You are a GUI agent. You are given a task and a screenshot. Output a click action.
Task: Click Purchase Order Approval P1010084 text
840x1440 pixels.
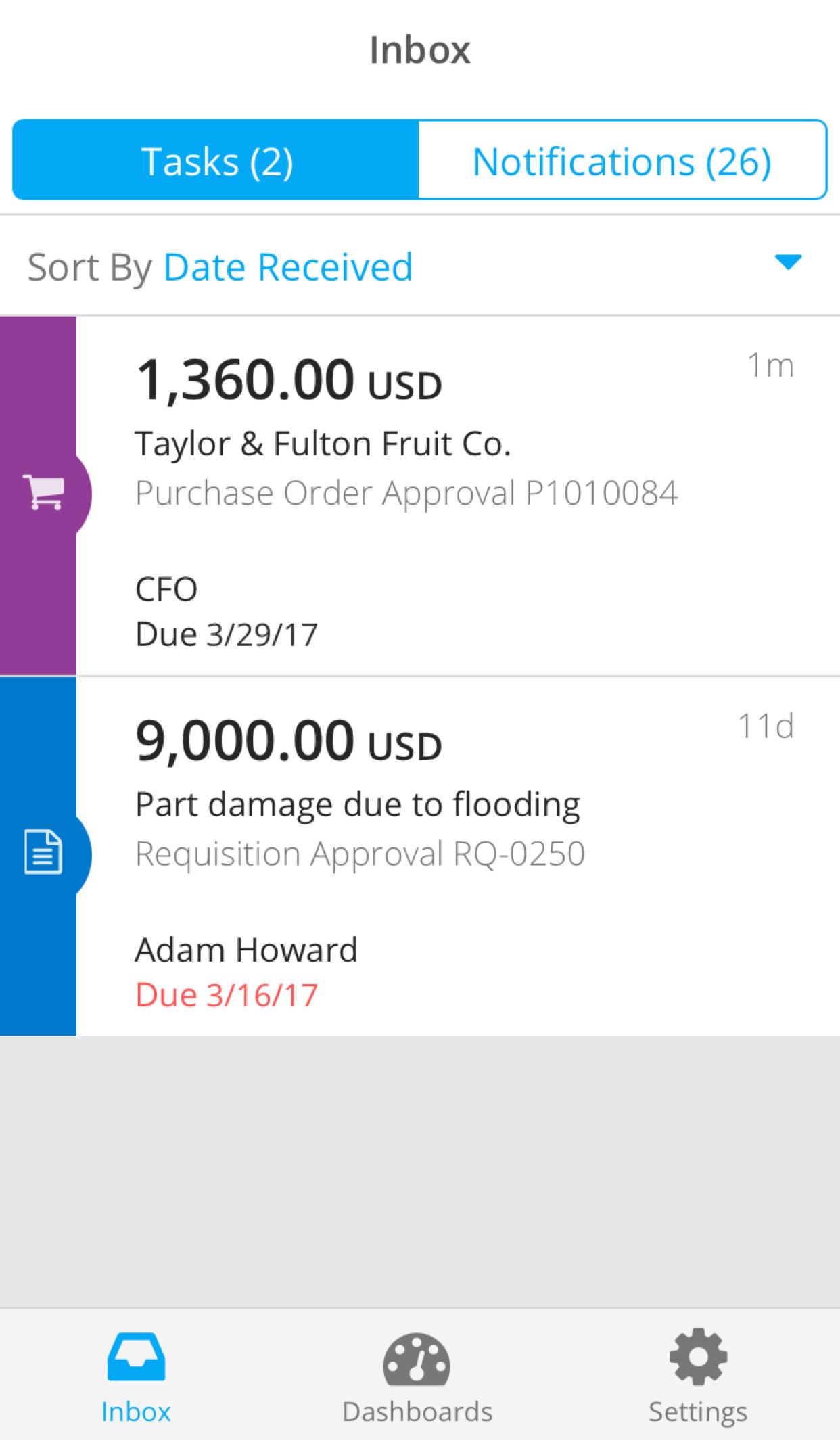tap(406, 493)
